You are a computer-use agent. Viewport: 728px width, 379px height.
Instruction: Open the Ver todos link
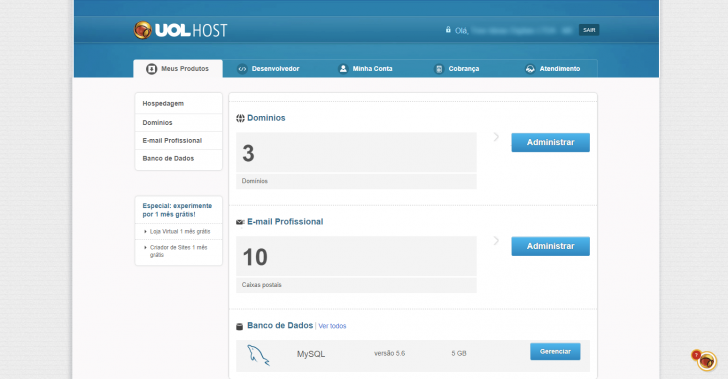[x=332, y=326]
